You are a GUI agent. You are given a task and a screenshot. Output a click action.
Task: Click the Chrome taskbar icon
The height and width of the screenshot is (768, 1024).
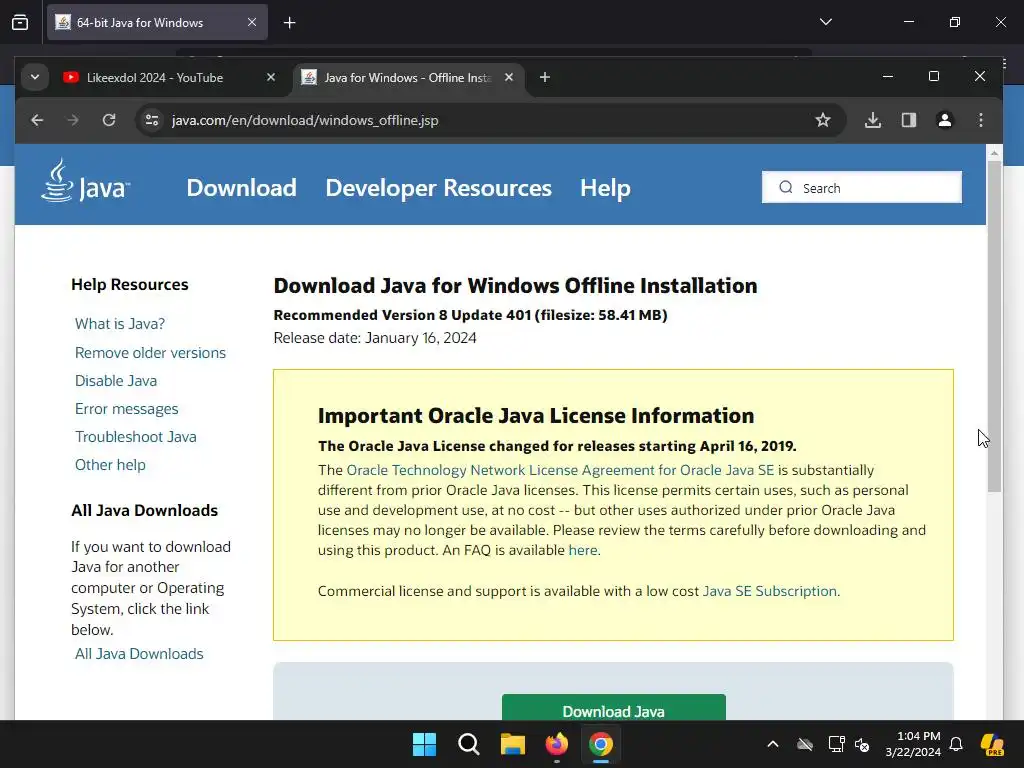[x=600, y=744]
